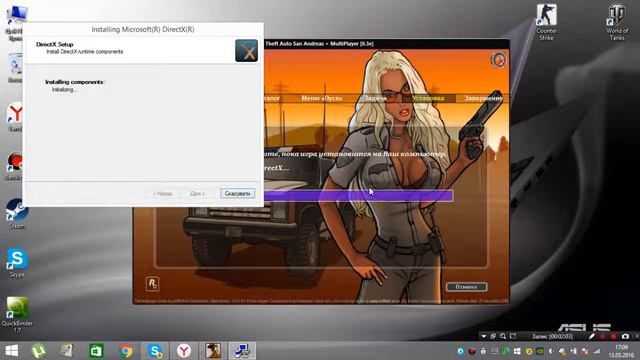Image resolution: width=640 pixels, height=360 pixels.
Task: Open the QuickBinder desktop shortcut
Action: tap(17, 313)
